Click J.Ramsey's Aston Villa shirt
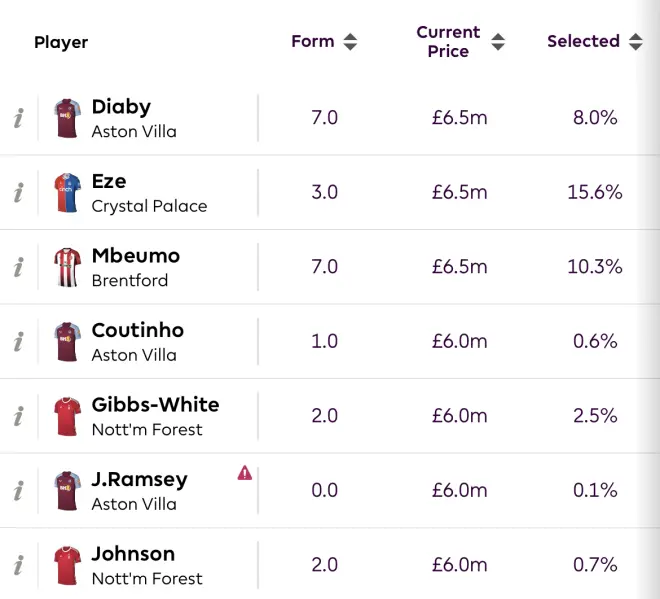The height and width of the screenshot is (599, 660). pyautogui.click(x=67, y=491)
